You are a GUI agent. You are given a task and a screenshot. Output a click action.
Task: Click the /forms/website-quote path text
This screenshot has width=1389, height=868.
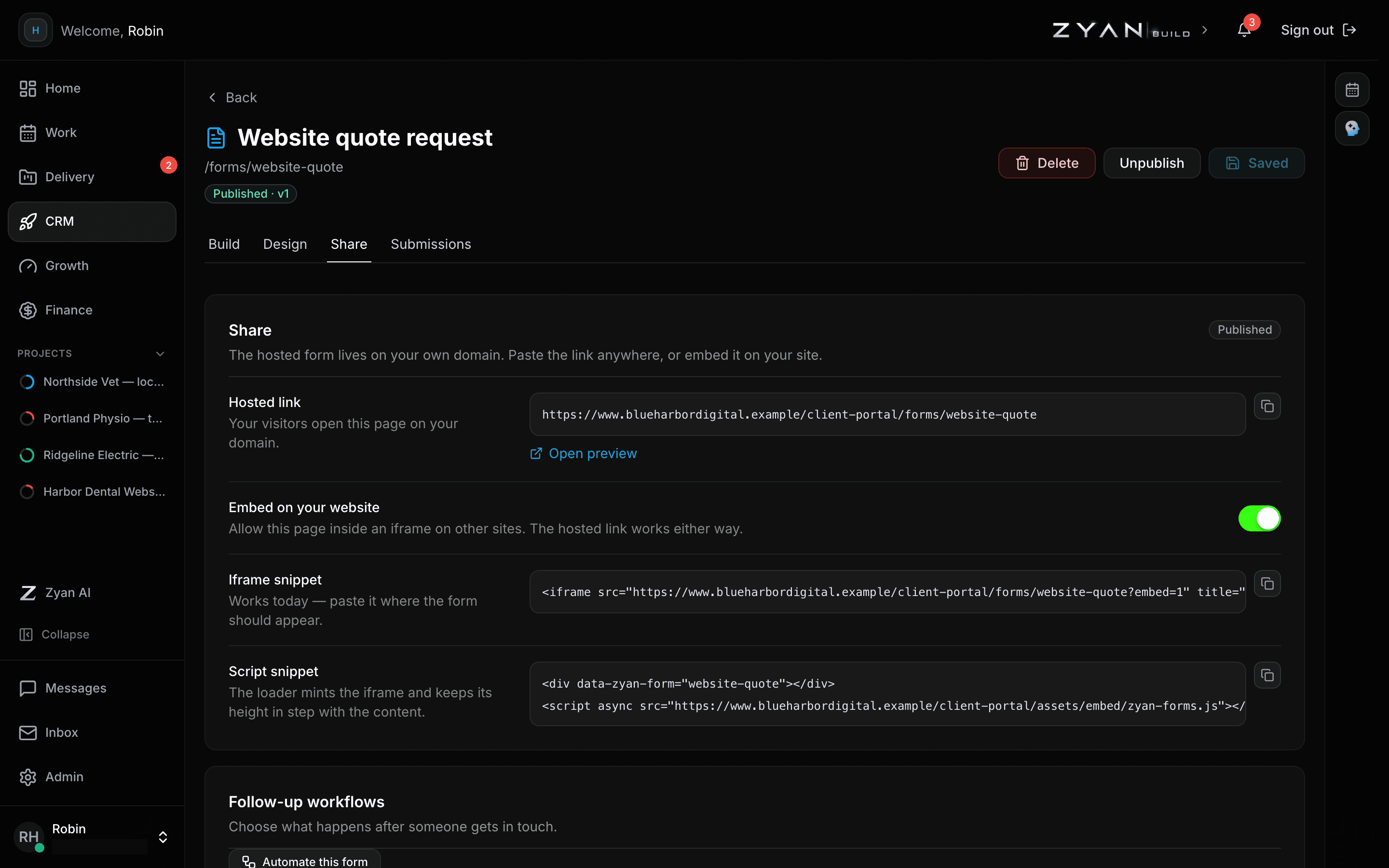pyautogui.click(x=274, y=167)
